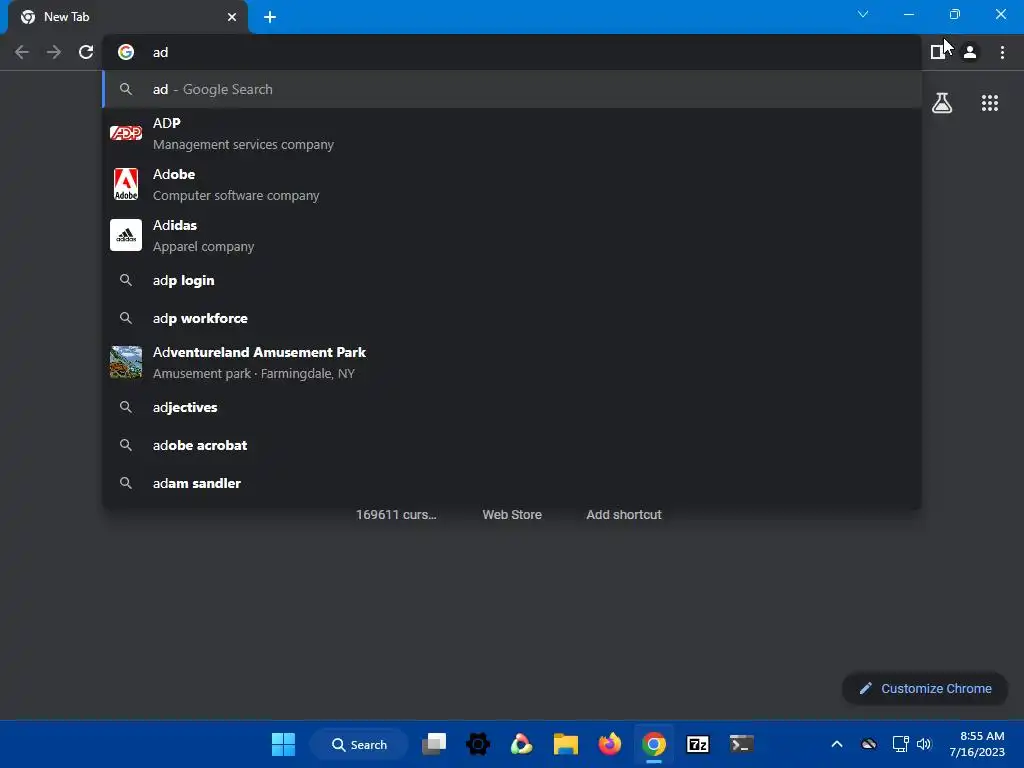The height and width of the screenshot is (768, 1024).
Task: Open the Chrome Labs flask icon
Action: coord(942,103)
